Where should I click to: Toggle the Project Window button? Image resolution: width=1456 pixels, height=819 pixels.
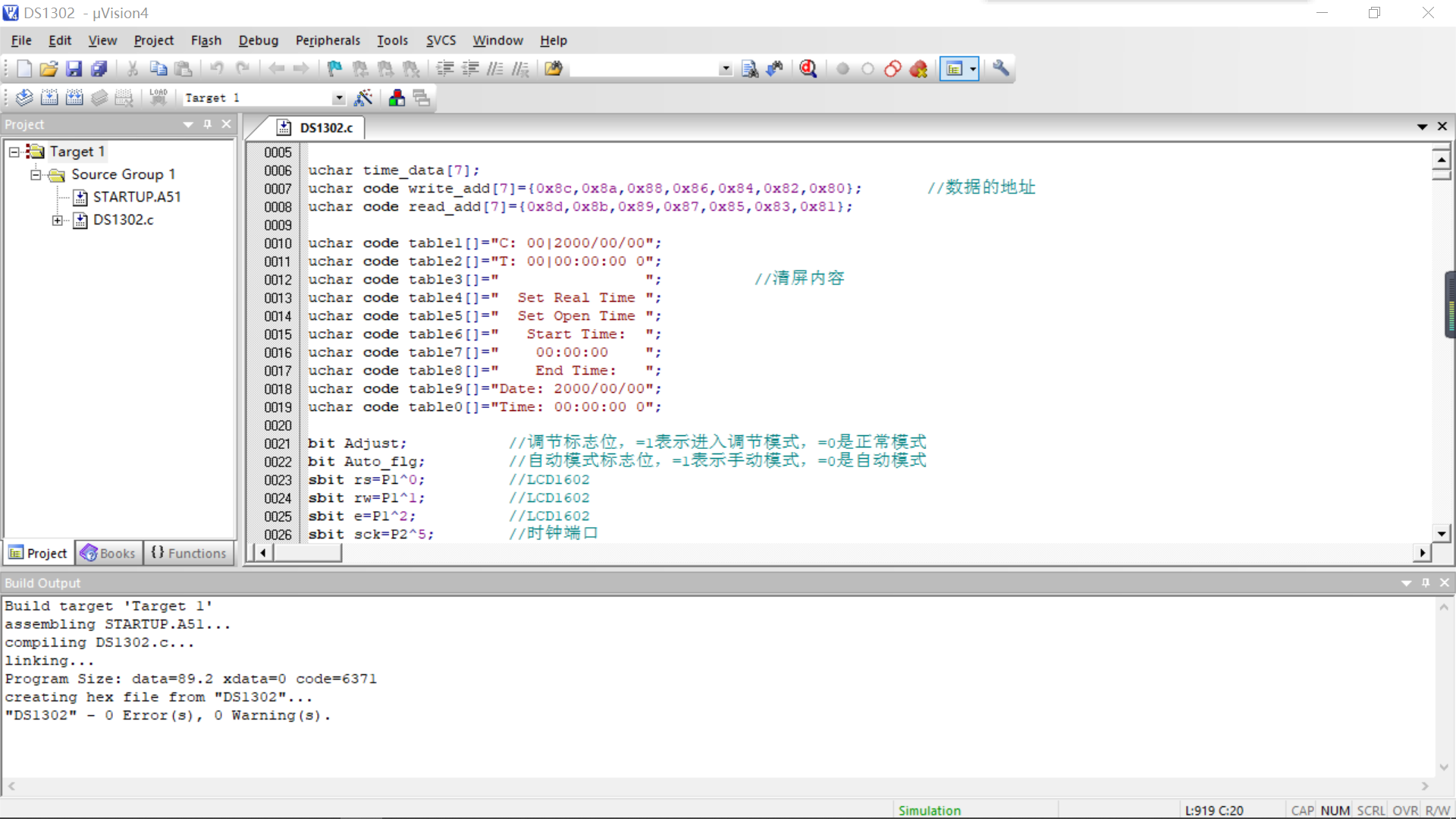[954, 69]
